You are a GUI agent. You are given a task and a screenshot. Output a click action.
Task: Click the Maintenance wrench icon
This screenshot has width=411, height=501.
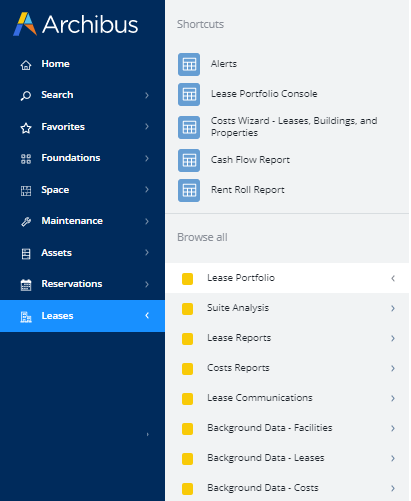[x=26, y=221]
